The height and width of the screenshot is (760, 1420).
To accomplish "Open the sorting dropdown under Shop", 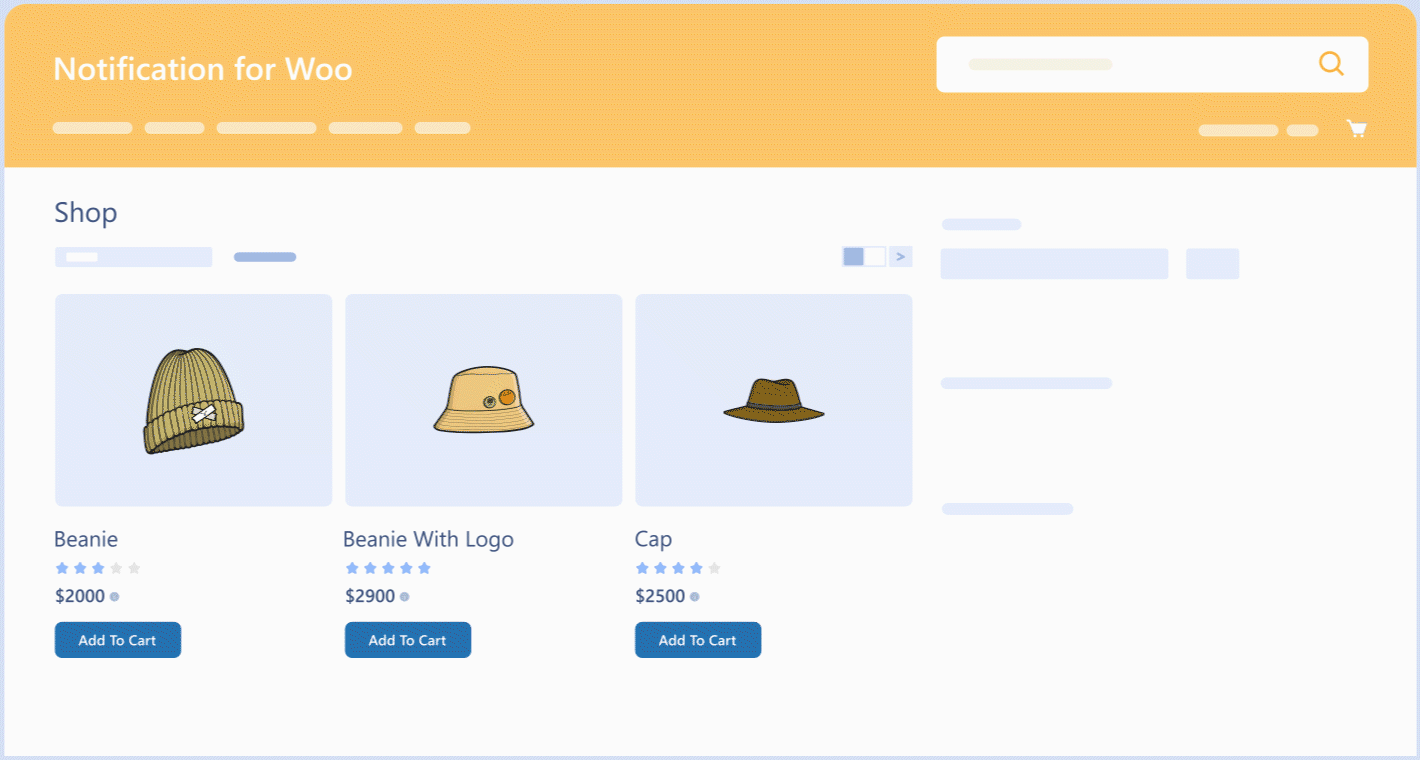I will 133,257.
